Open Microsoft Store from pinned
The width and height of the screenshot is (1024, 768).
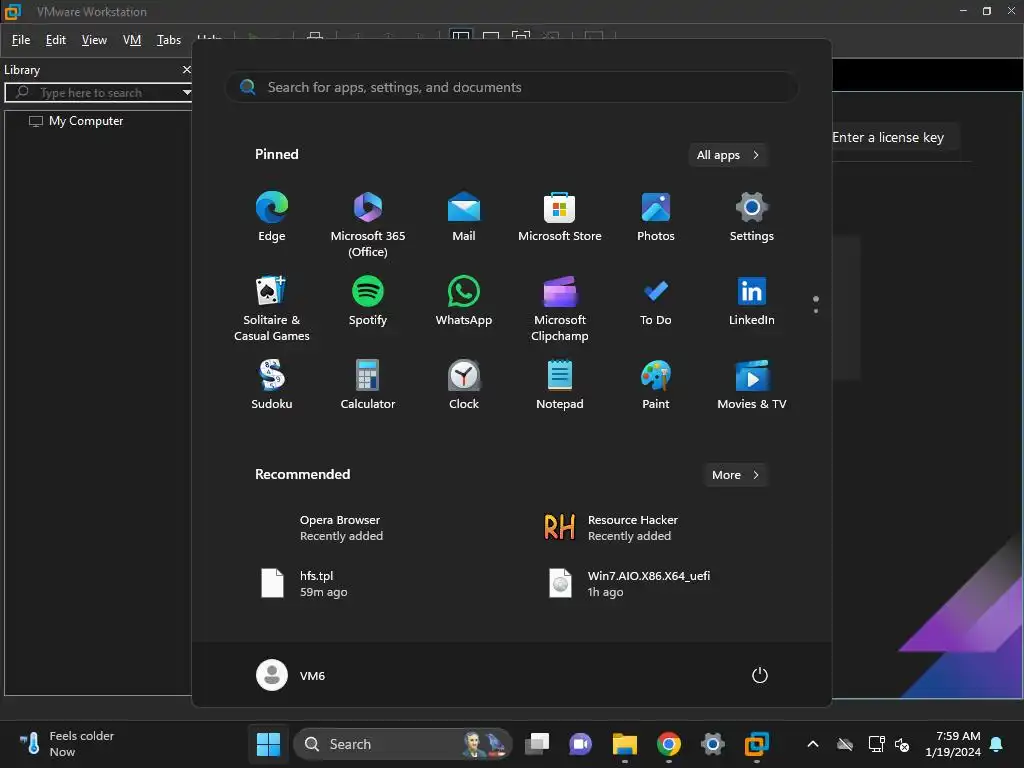(x=560, y=217)
